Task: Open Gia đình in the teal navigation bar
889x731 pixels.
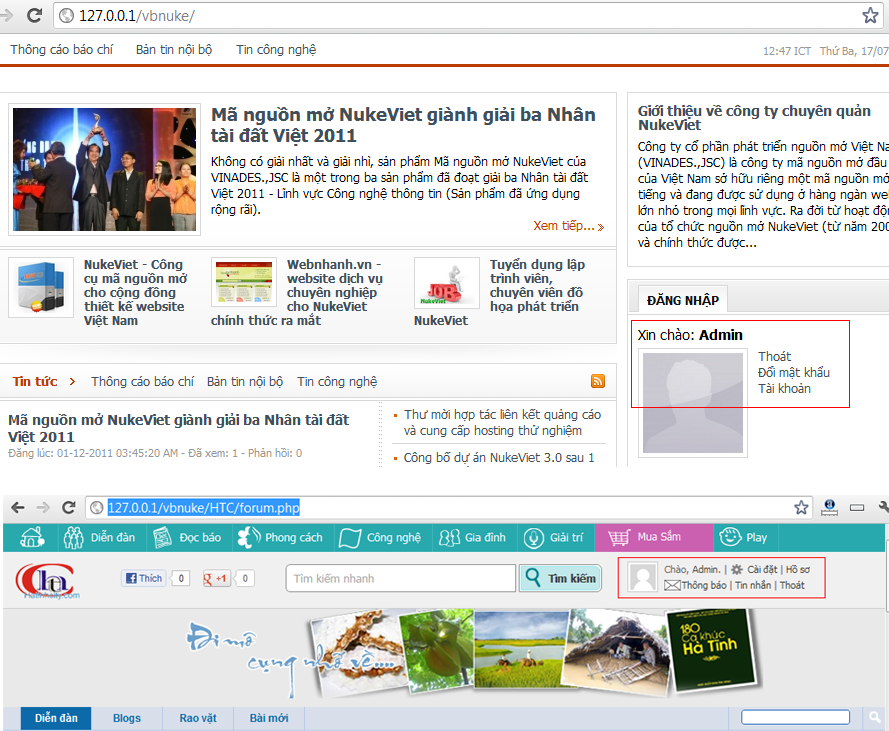Action: [472, 538]
